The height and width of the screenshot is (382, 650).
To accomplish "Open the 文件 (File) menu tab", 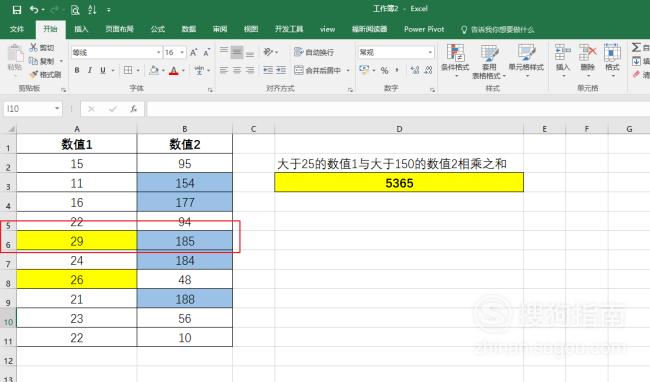I will point(17,29).
